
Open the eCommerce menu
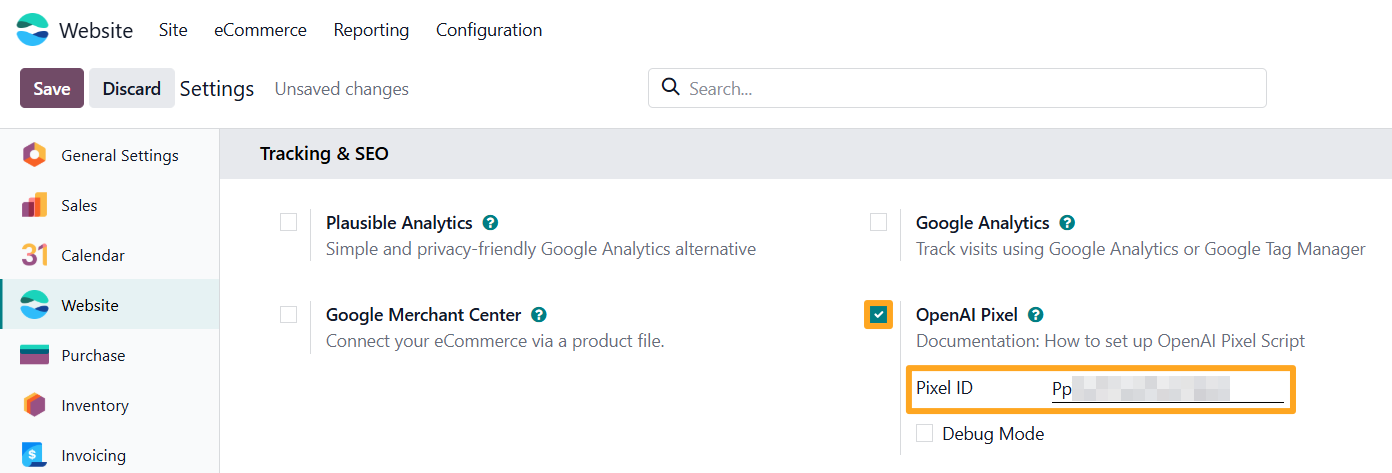pyautogui.click(x=260, y=30)
